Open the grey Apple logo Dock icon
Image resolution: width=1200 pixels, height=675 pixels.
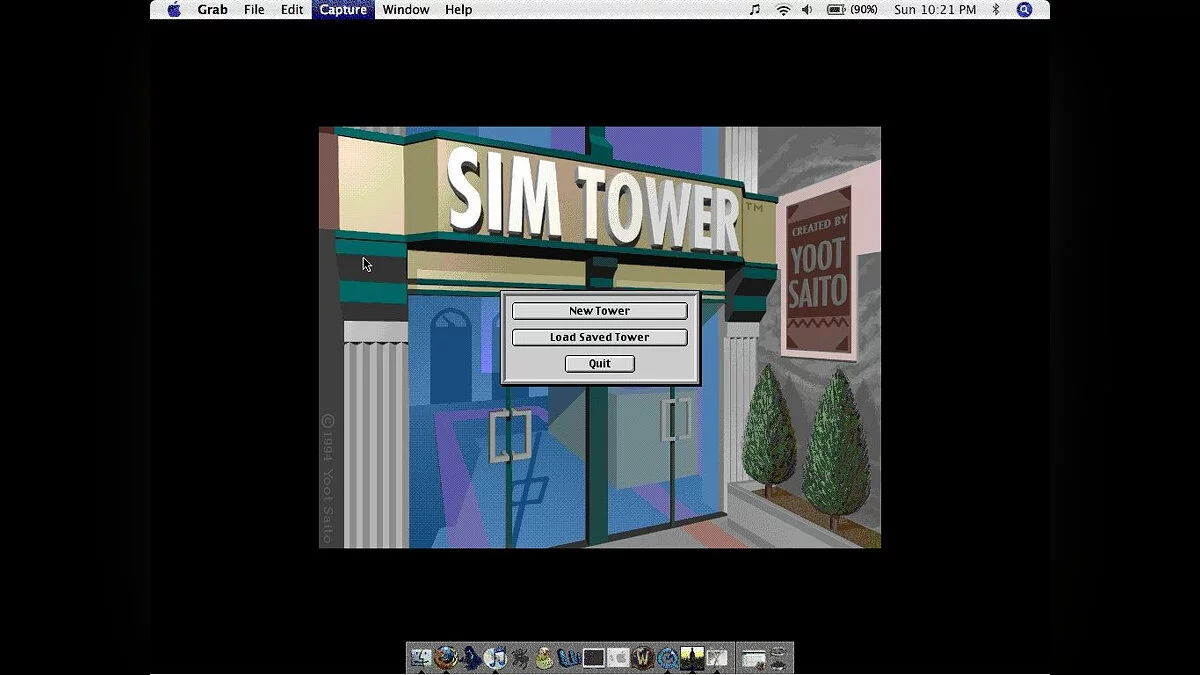click(x=618, y=658)
